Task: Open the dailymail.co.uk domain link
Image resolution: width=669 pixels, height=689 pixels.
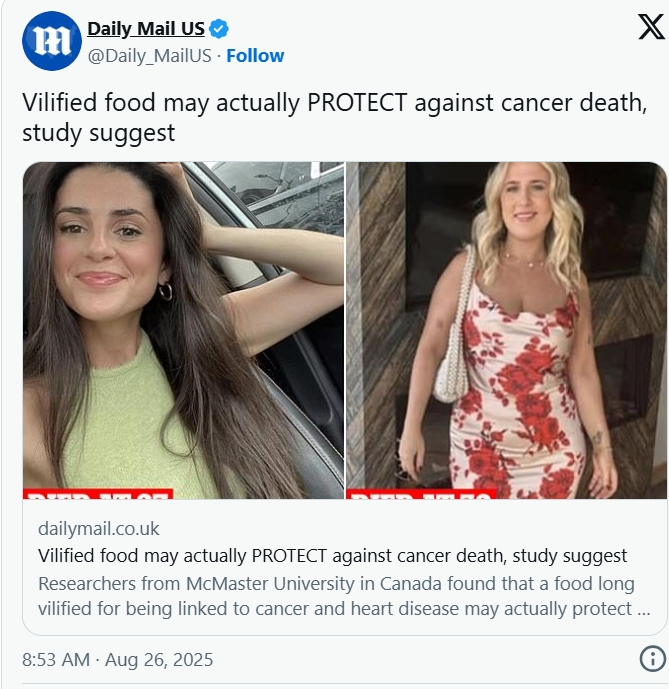Action: click(x=98, y=529)
